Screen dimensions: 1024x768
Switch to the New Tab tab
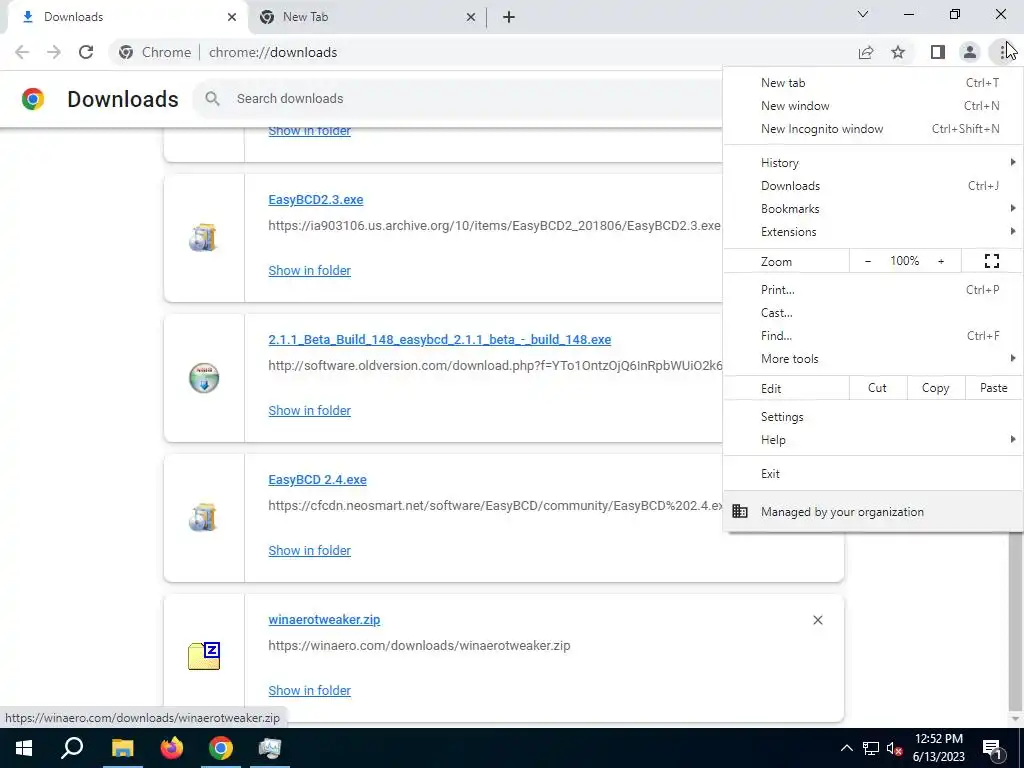tap(366, 17)
